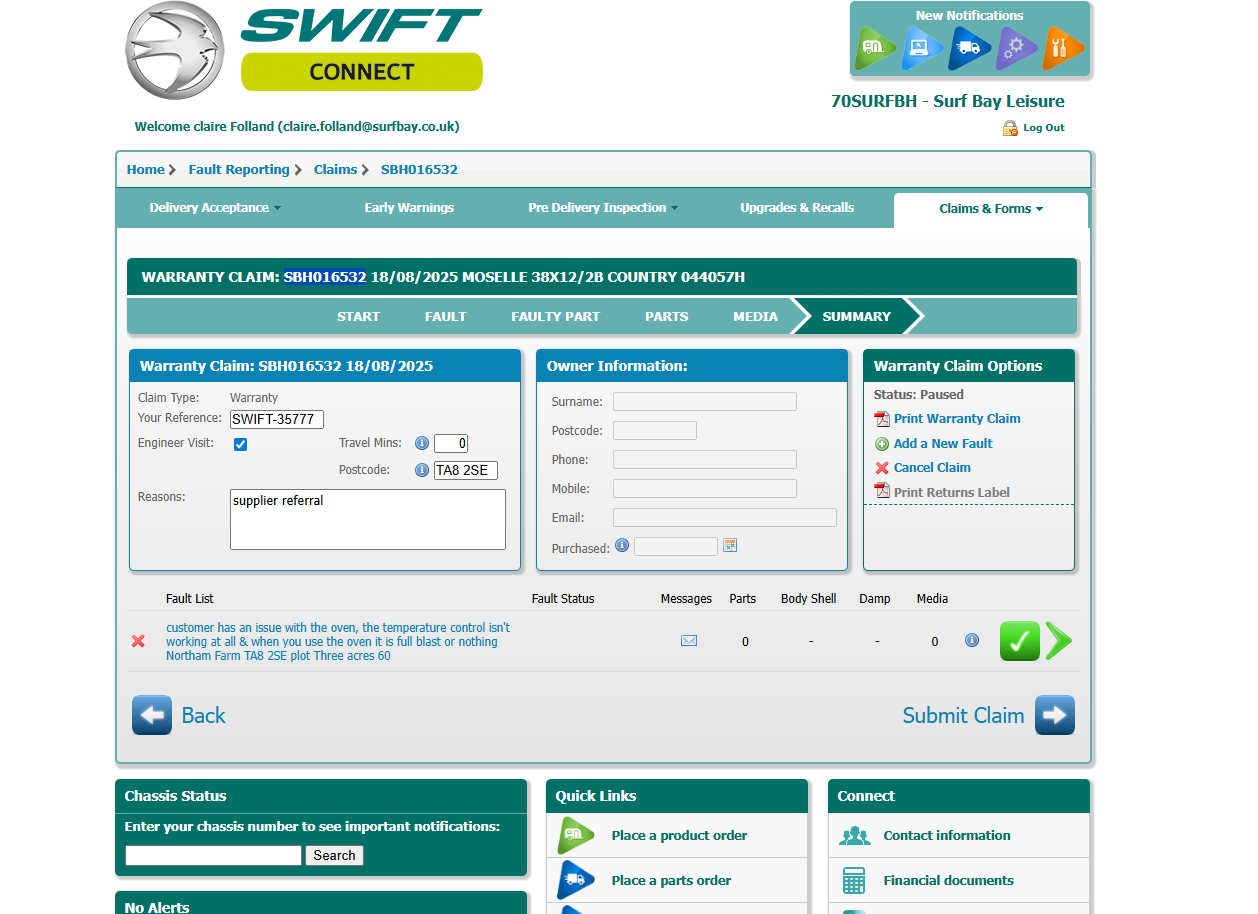This screenshot has height=914, width=1258.
Task: Click the Place a parts order link text
Action: (671, 880)
